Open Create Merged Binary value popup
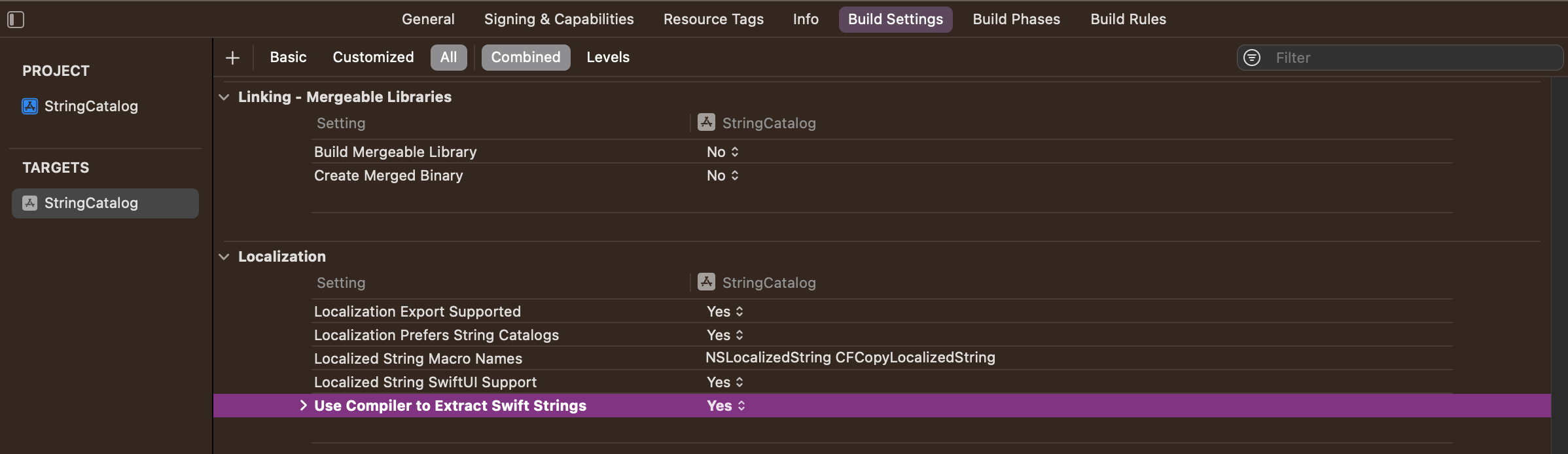The image size is (1568, 454). (x=722, y=175)
